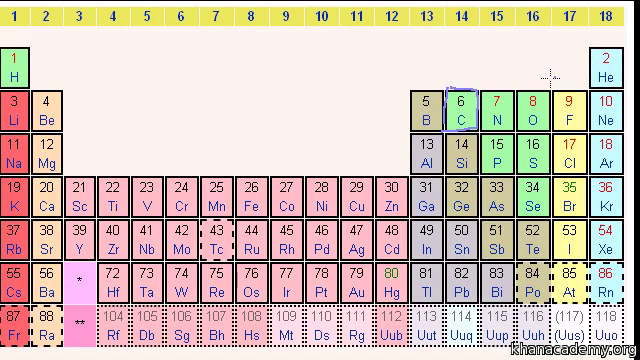Click the Zinc (Zn) cell
The width and height of the screenshot is (640, 360).
[392, 197]
